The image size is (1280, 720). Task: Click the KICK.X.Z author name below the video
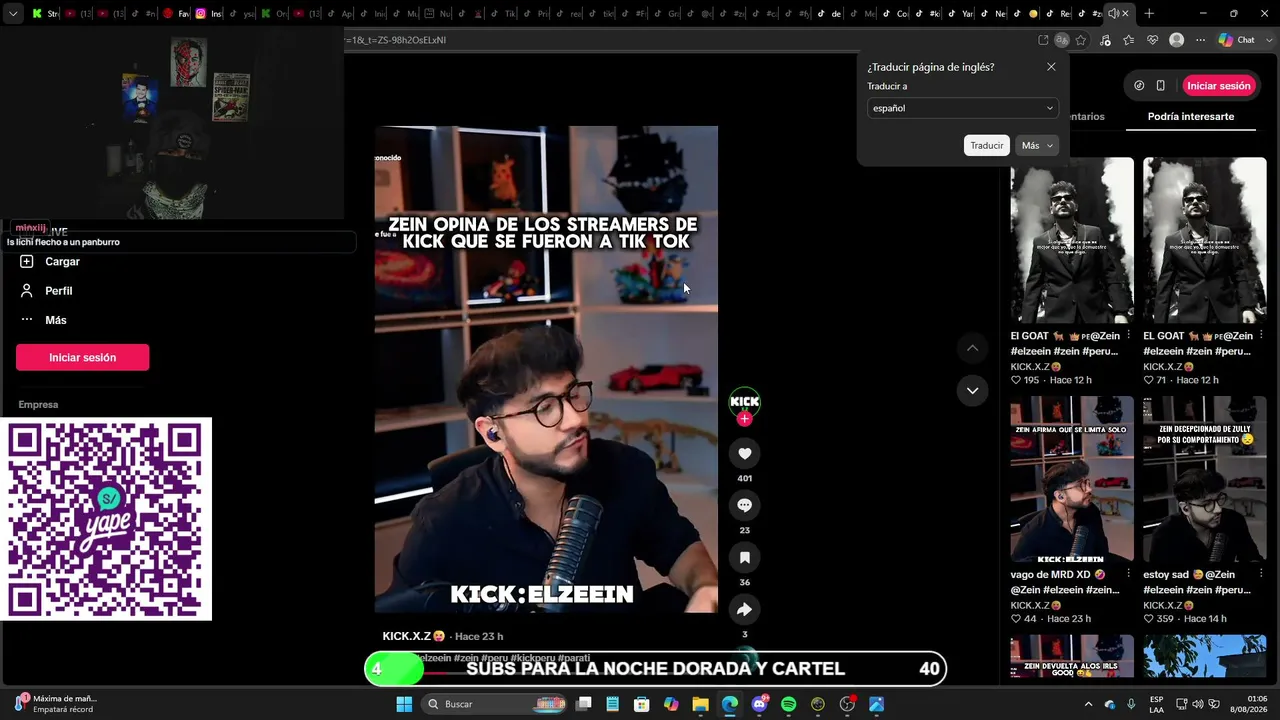[x=414, y=636]
